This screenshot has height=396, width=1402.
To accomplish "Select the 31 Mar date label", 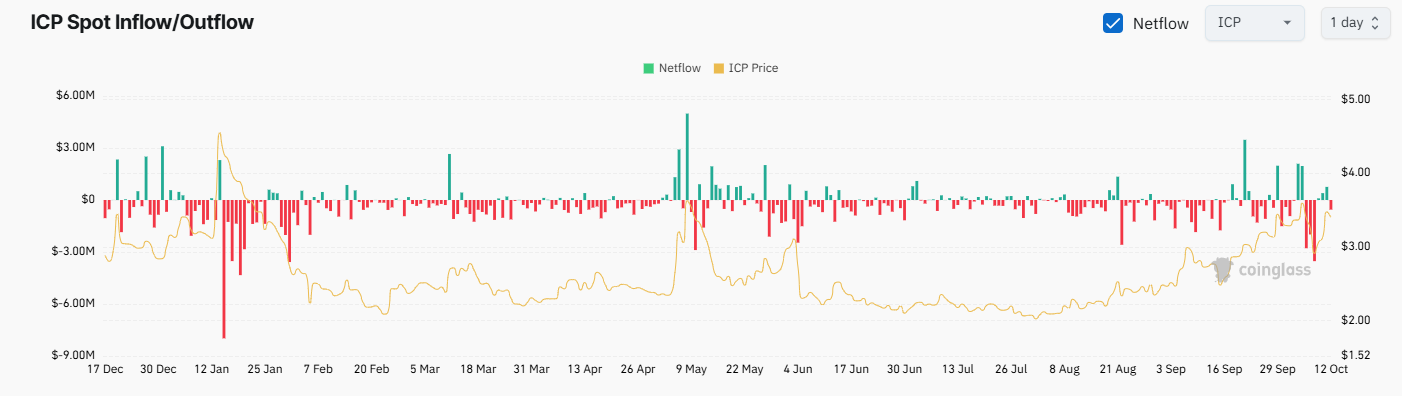I will tap(531, 369).
